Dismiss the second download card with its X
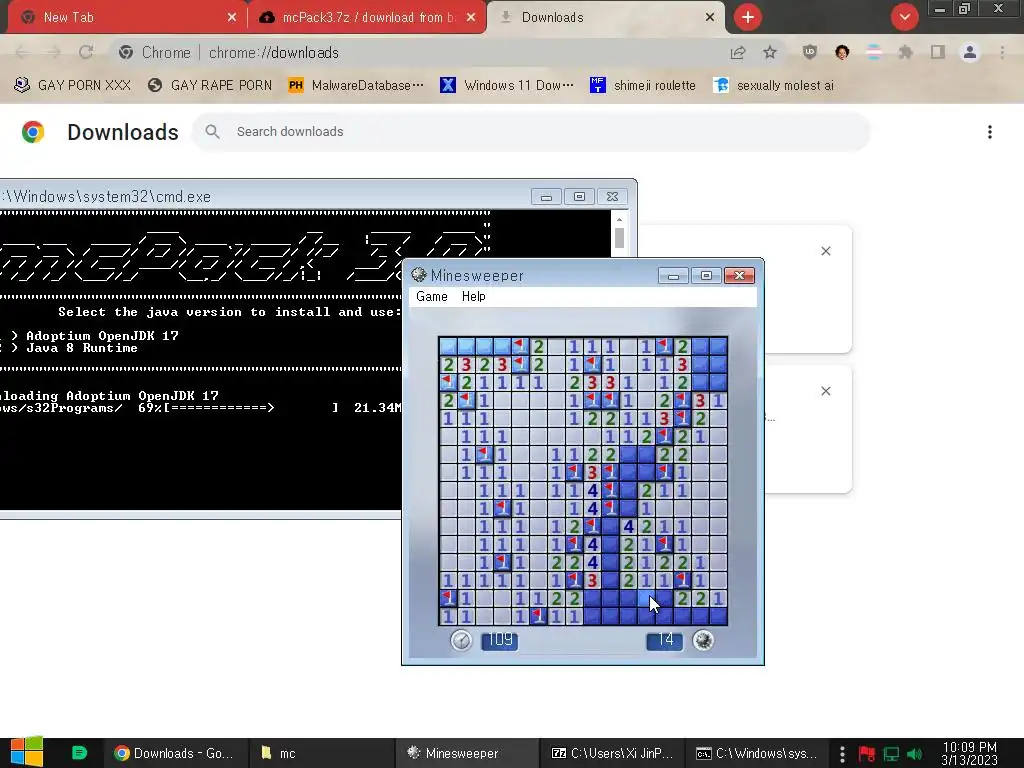Viewport: 1024px width, 768px height. (x=826, y=391)
